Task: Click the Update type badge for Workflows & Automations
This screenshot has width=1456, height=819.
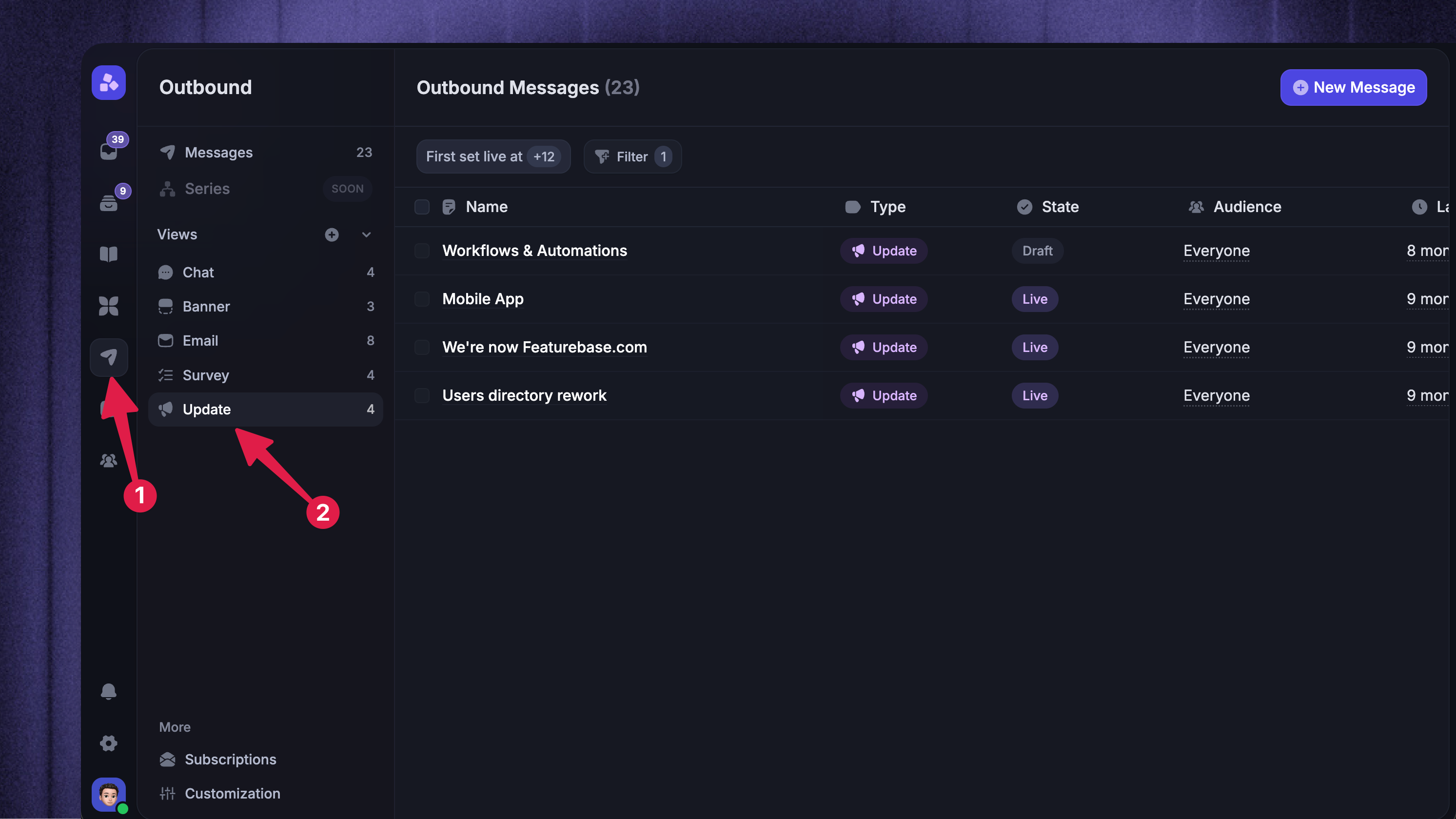Action: 884,251
